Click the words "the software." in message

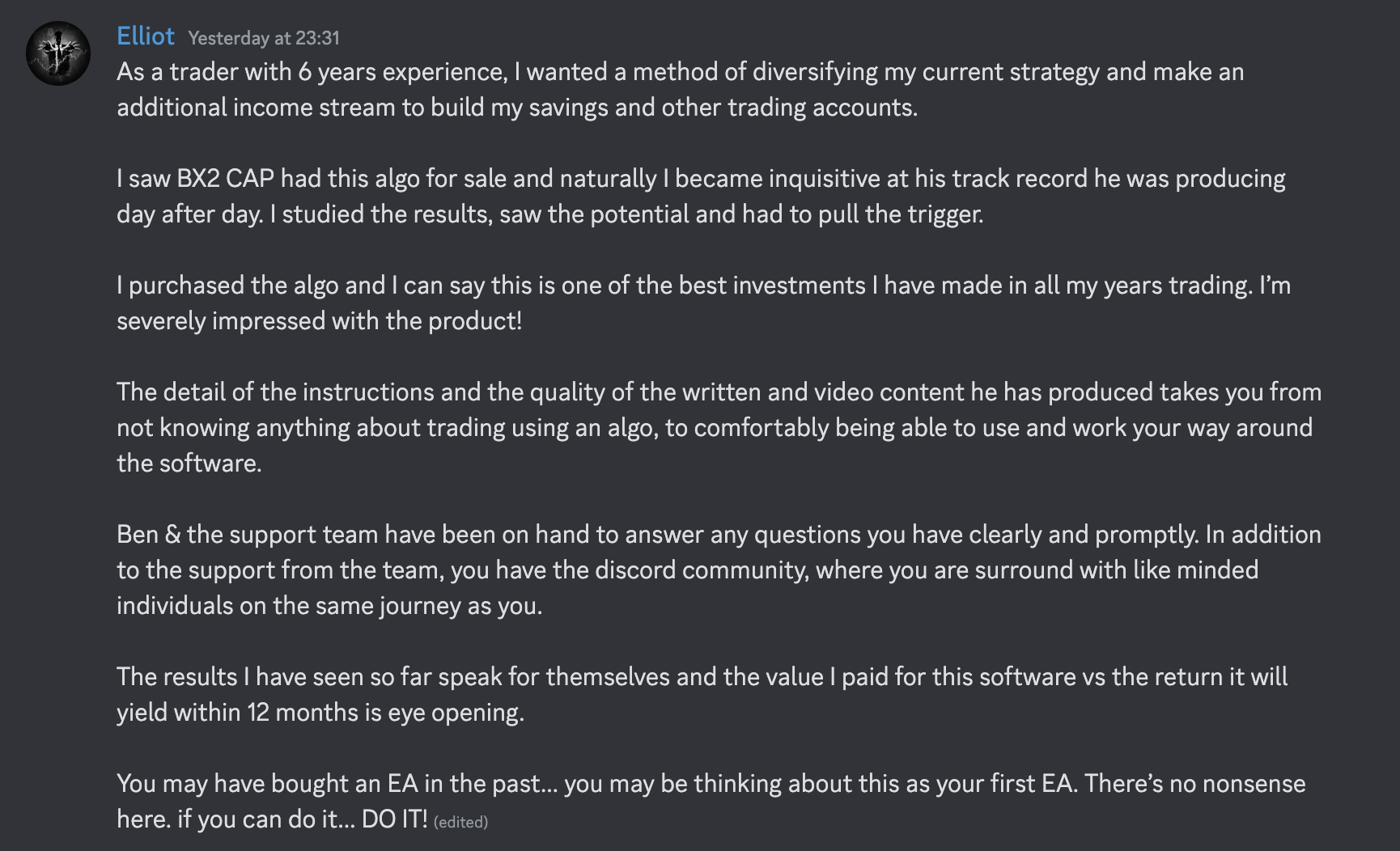[189, 464]
